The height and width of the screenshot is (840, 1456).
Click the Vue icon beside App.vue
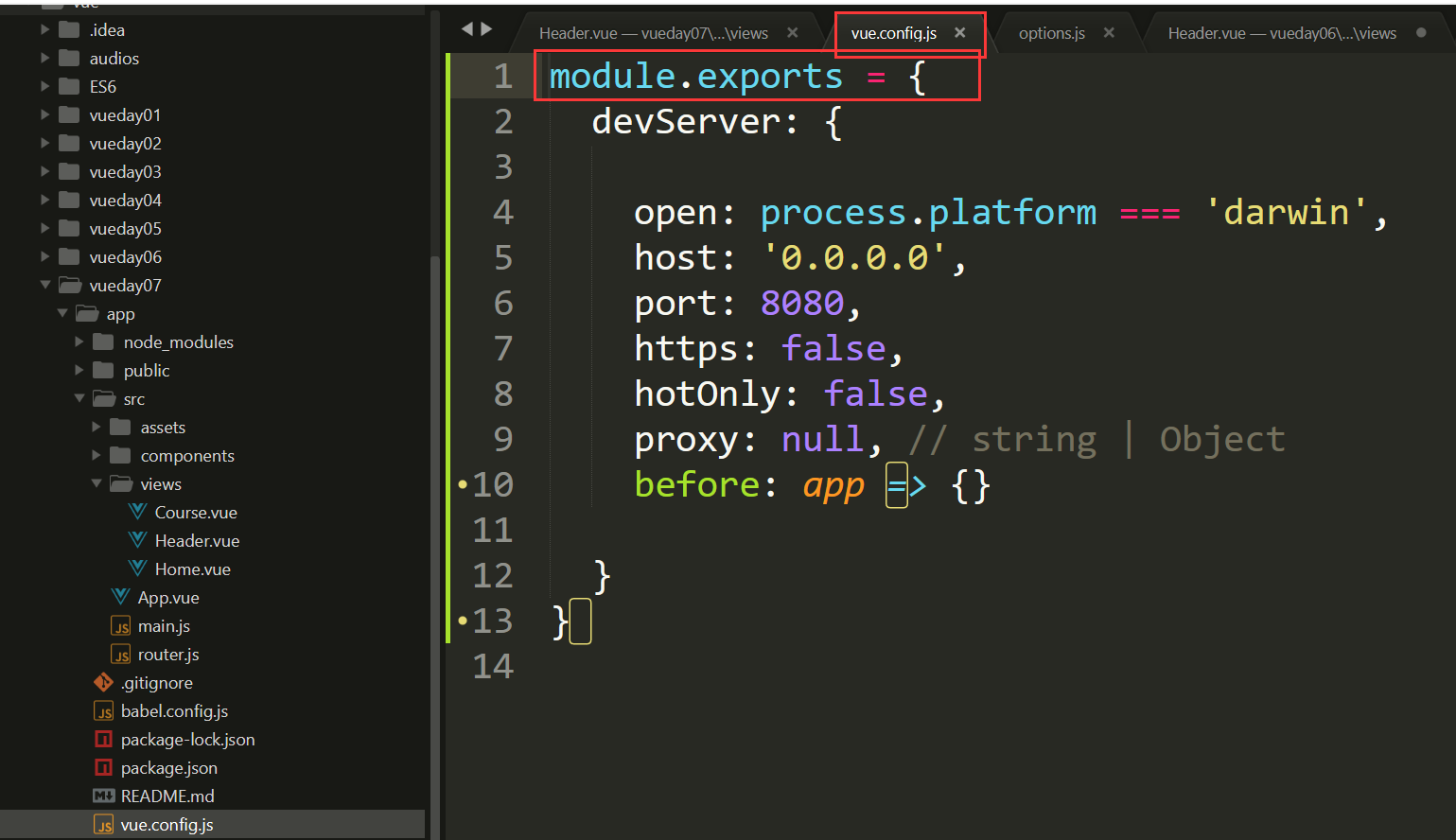120,597
